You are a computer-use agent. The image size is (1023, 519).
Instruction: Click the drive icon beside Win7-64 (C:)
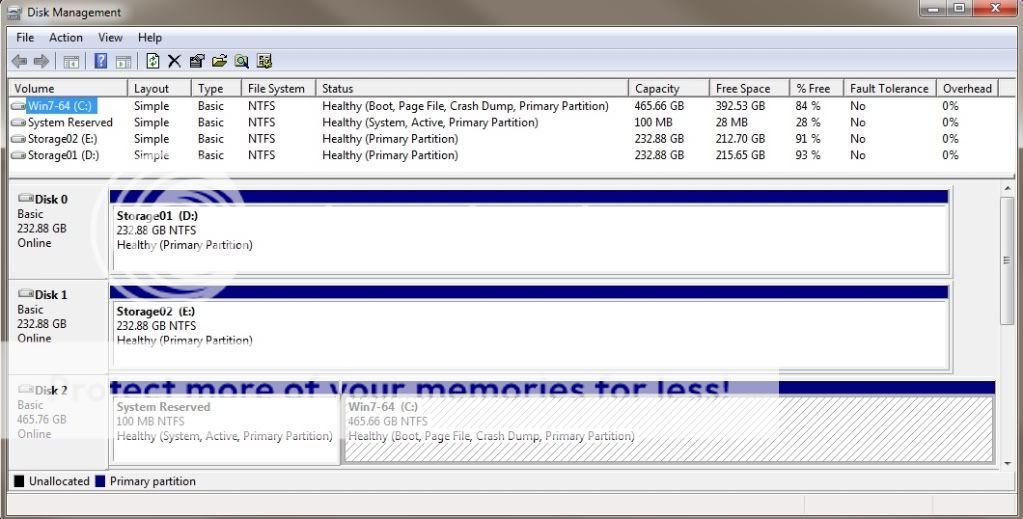[18, 106]
